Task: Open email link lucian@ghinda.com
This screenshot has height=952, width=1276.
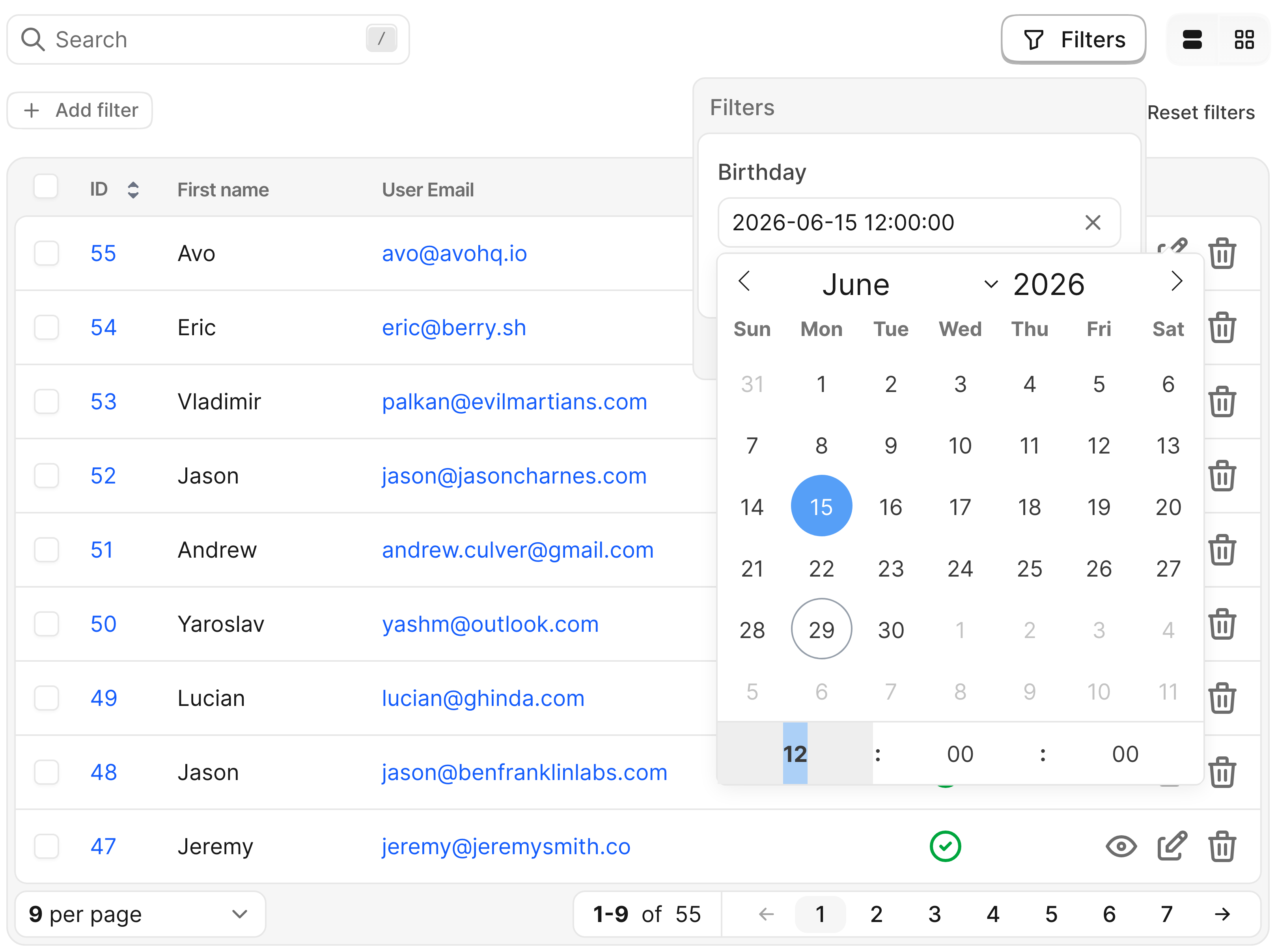Action: pos(483,698)
